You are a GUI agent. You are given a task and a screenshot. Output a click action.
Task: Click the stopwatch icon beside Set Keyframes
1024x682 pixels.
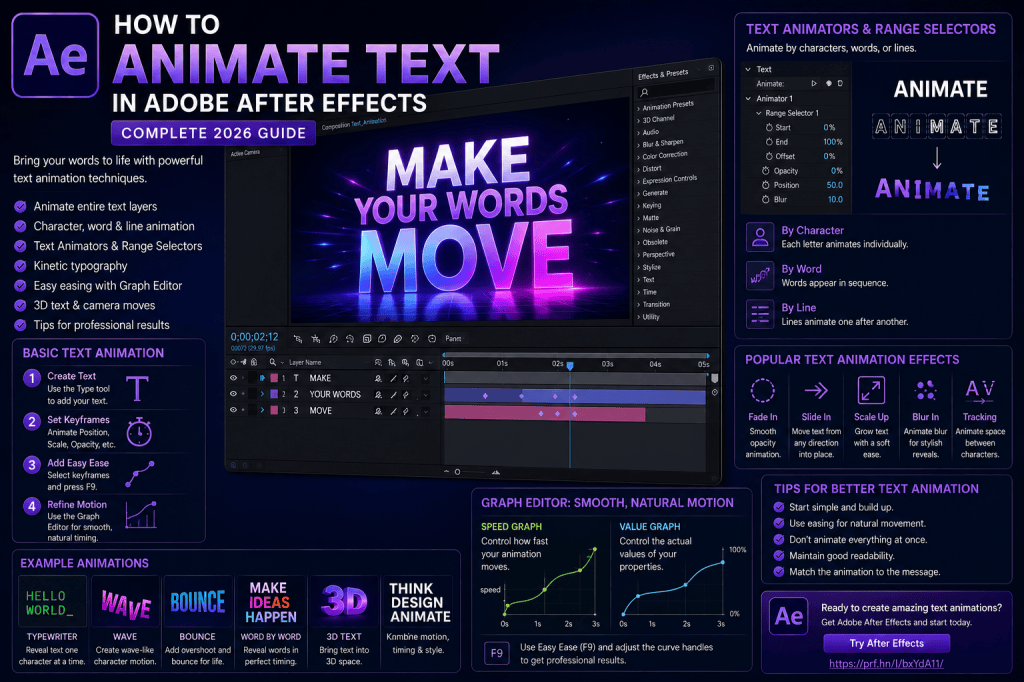point(139,431)
